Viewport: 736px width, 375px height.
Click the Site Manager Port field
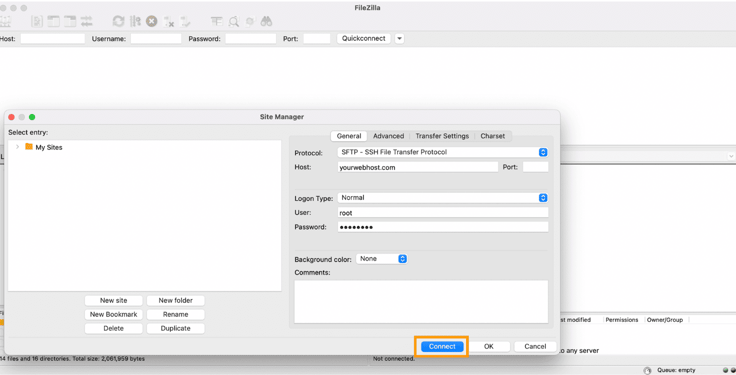point(536,167)
